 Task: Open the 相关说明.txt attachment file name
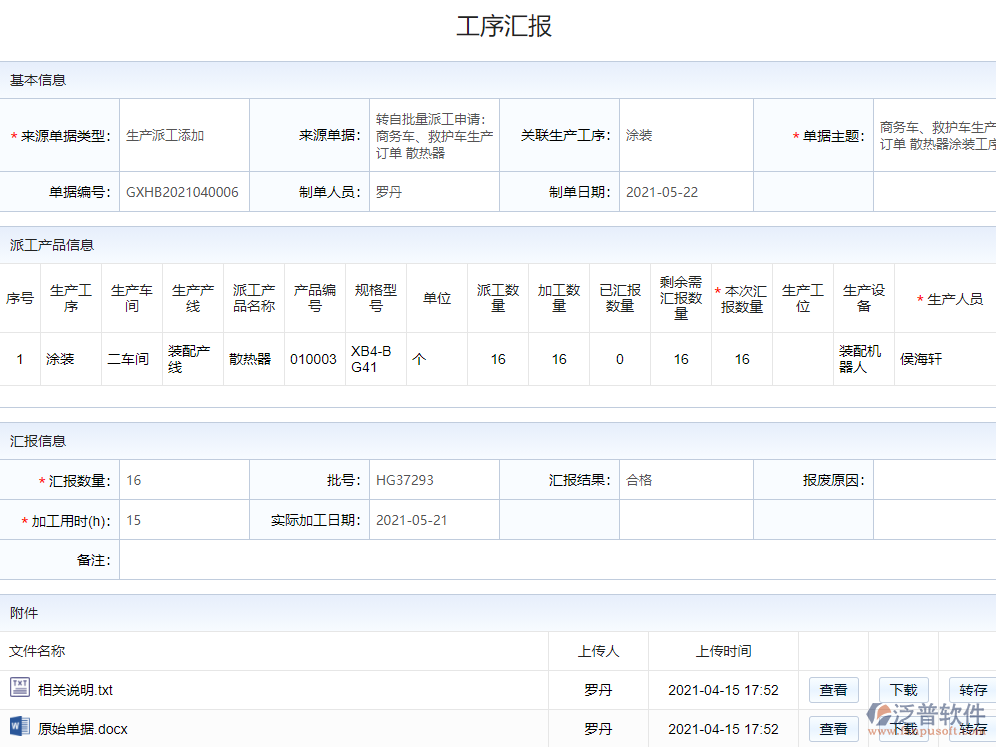(x=76, y=690)
